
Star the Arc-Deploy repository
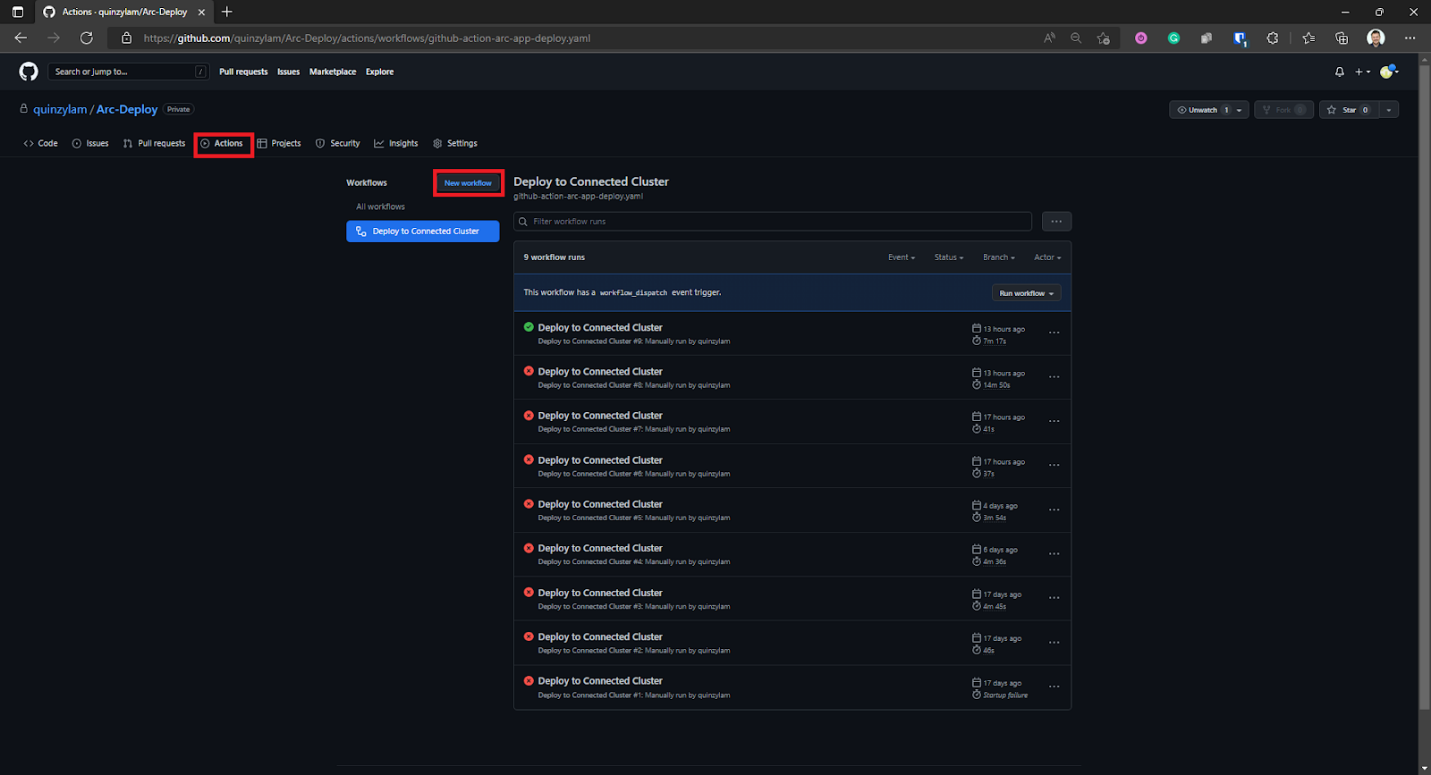1349,110
